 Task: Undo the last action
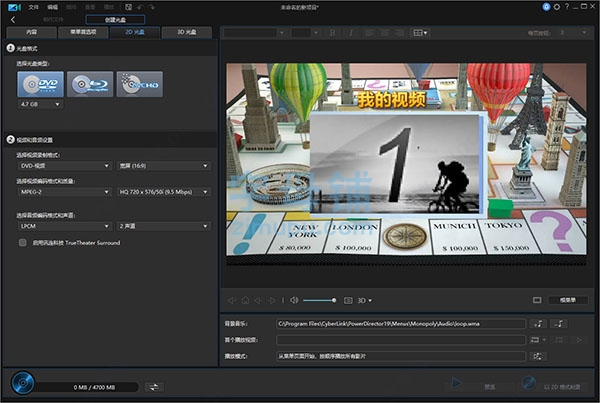click(140, 7)
